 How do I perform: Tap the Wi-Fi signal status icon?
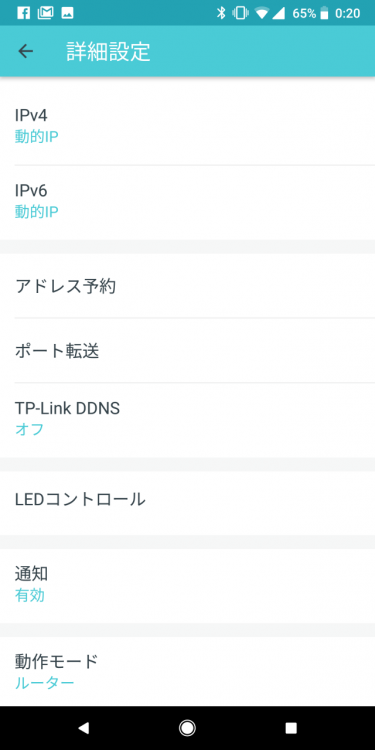(263, 13)
